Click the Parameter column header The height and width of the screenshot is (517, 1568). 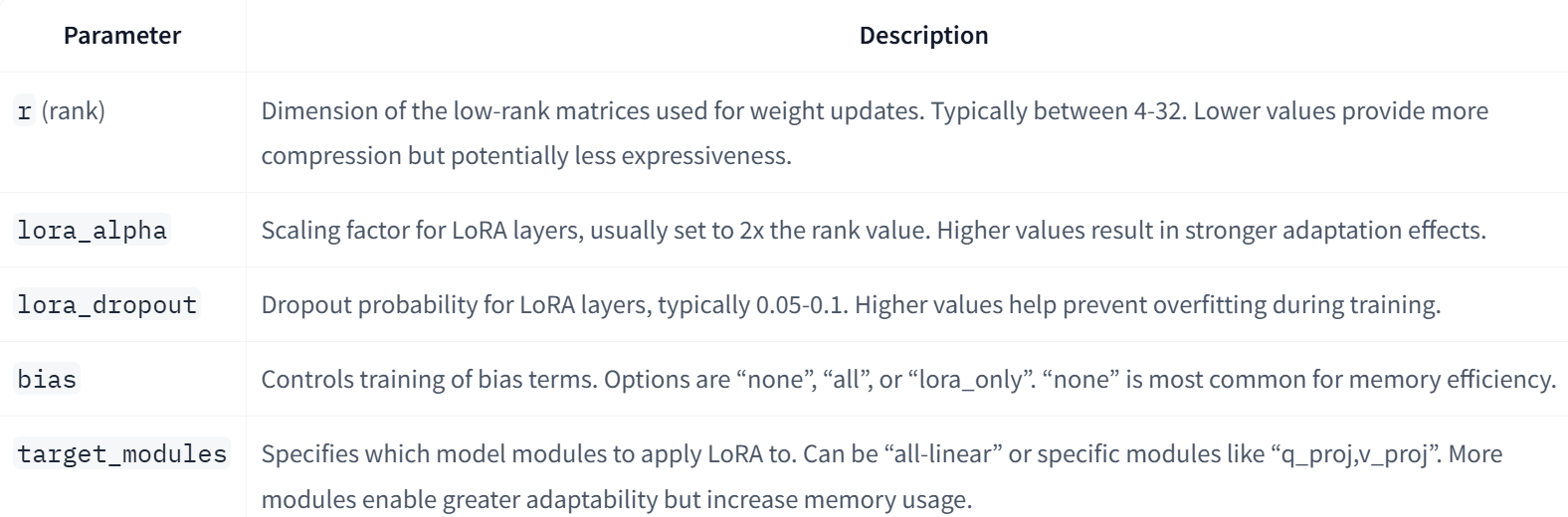point(122,36)
